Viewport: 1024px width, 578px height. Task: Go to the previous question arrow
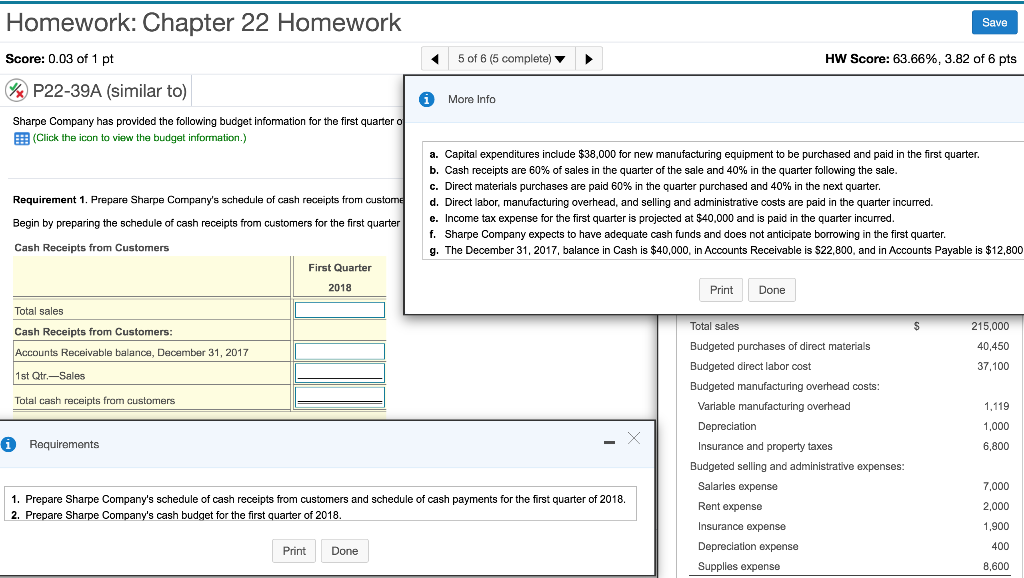(x=435, y=59)
